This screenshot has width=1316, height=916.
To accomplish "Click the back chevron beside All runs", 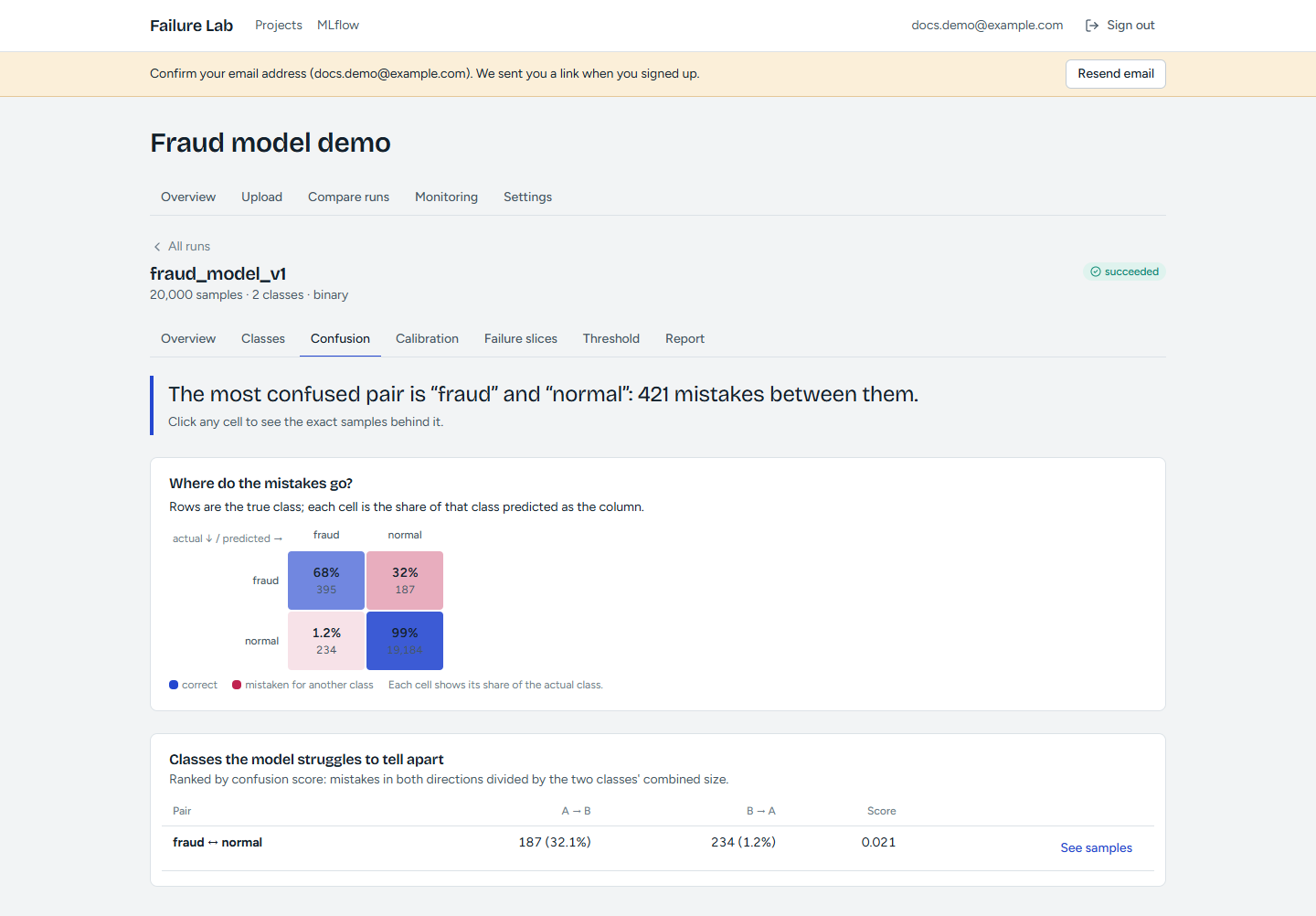I will [157, 247].
